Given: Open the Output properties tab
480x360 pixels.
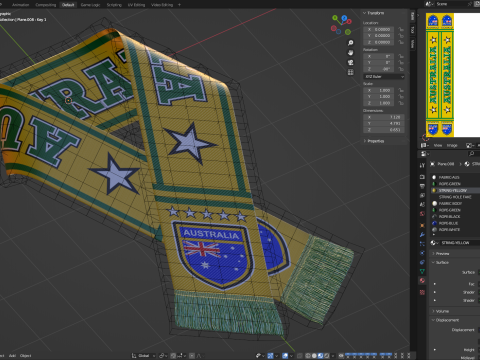Looking at the screenshot, I should (422, 186).
